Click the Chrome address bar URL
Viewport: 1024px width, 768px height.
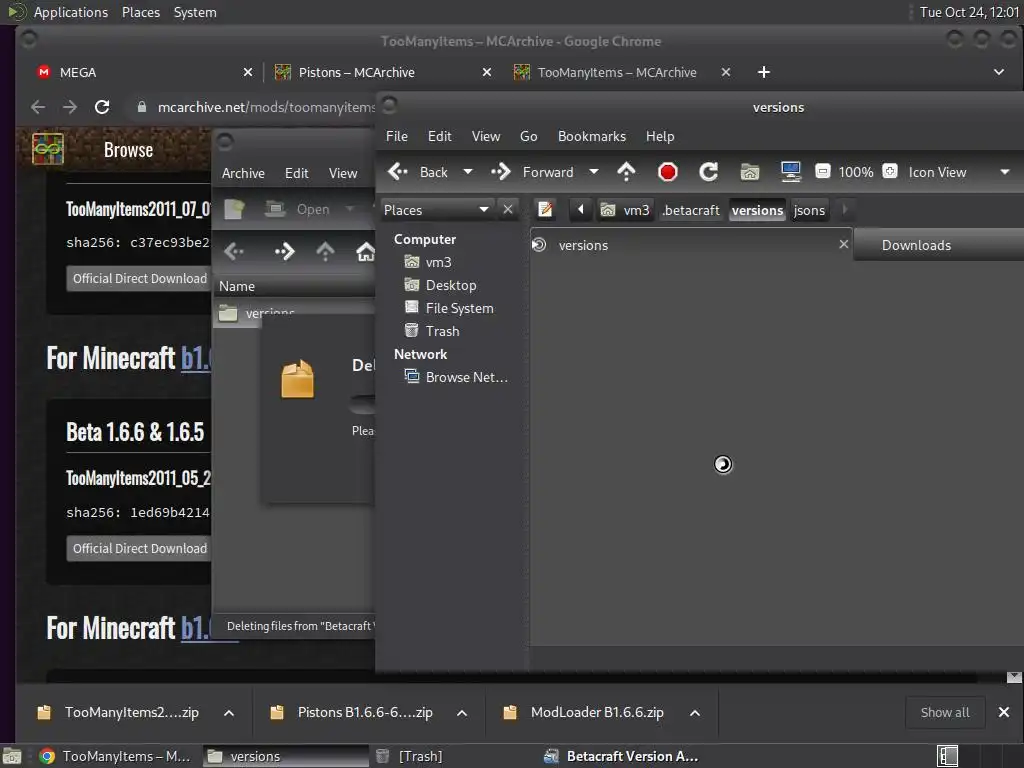pyautogui.click(x=266, y=107)
